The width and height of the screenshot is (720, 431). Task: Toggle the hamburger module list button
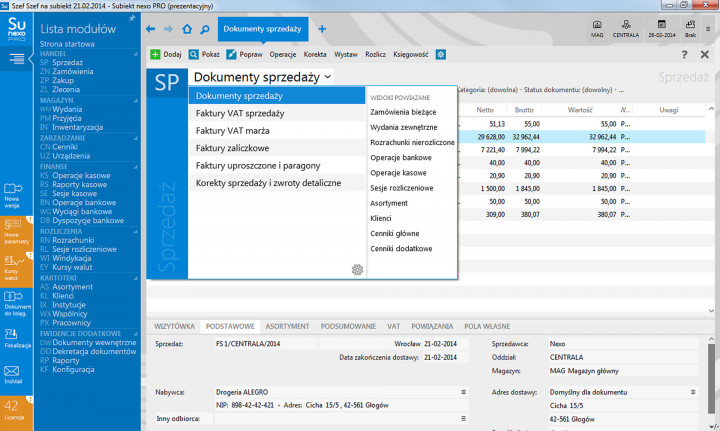(17, 61)
